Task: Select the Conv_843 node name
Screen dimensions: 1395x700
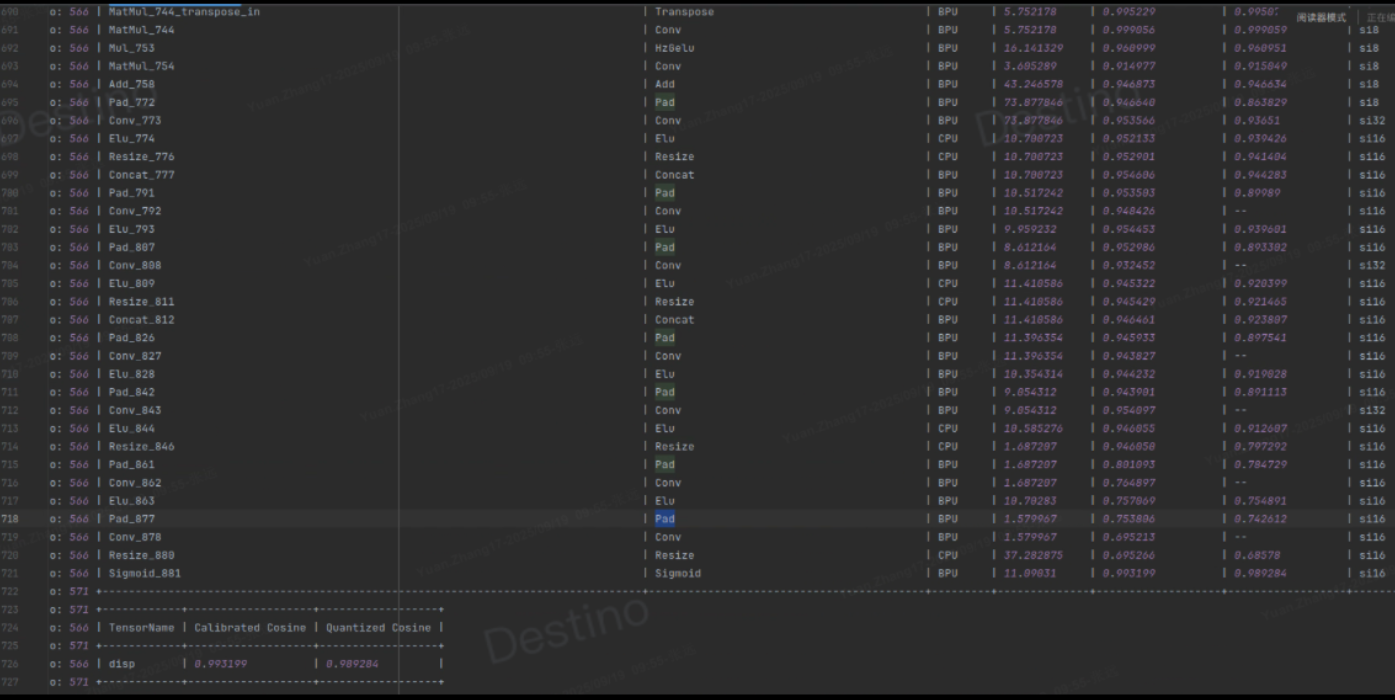Action: coord(135,410)
